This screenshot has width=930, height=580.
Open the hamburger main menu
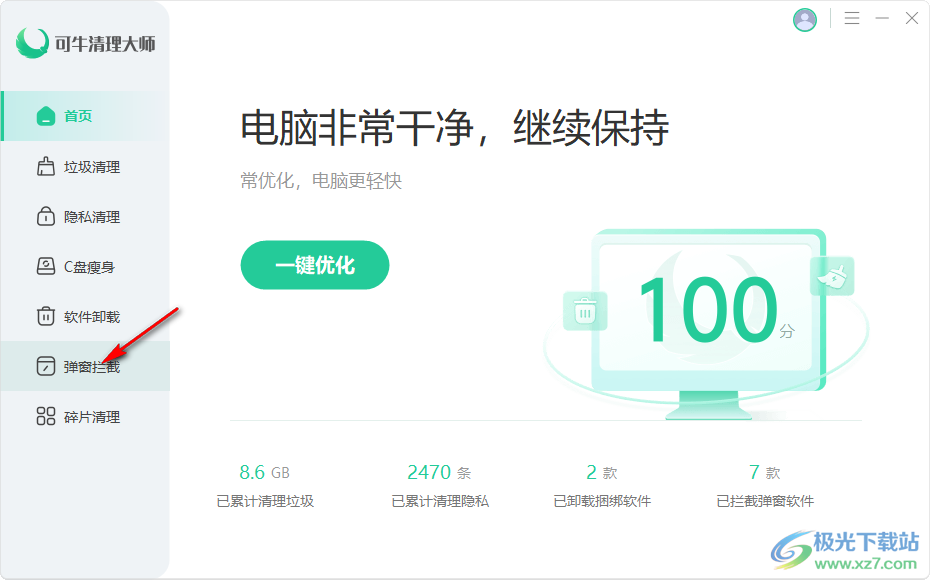(852, 19)
